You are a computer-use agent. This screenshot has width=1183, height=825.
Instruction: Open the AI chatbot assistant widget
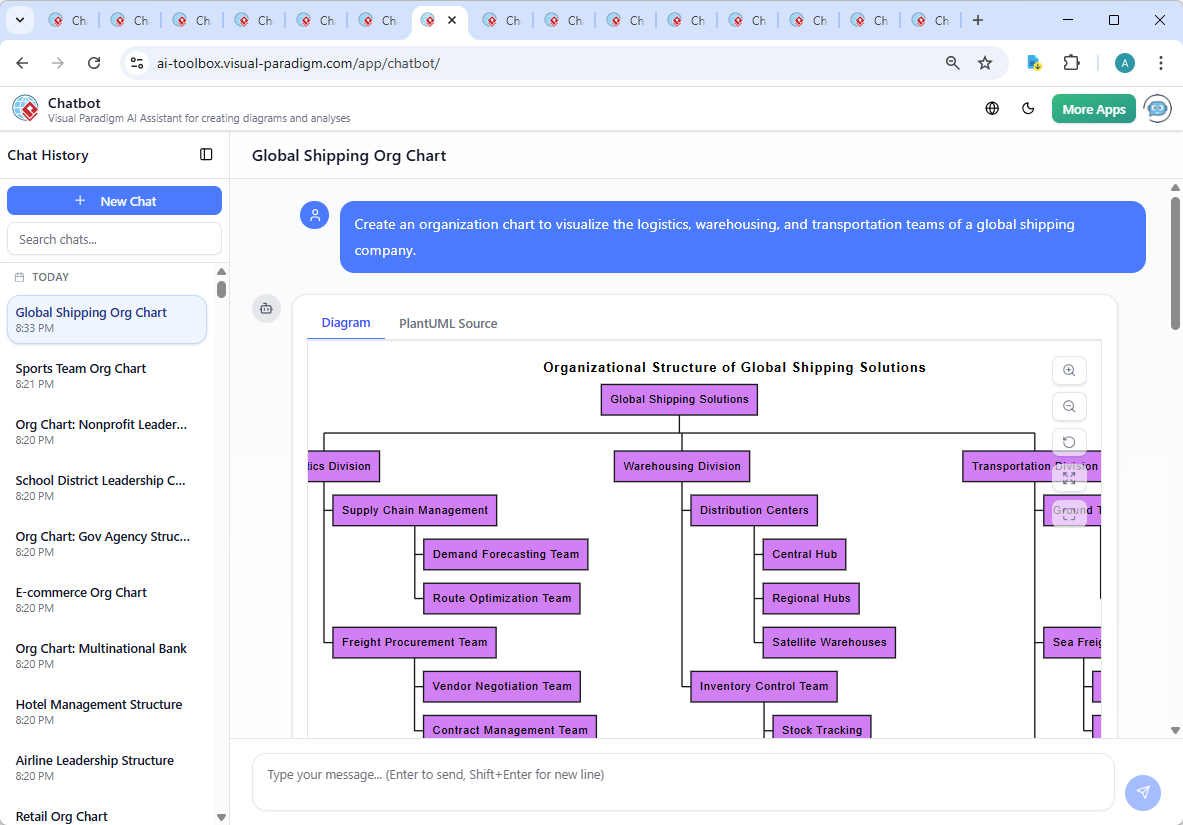[1157, 108]
